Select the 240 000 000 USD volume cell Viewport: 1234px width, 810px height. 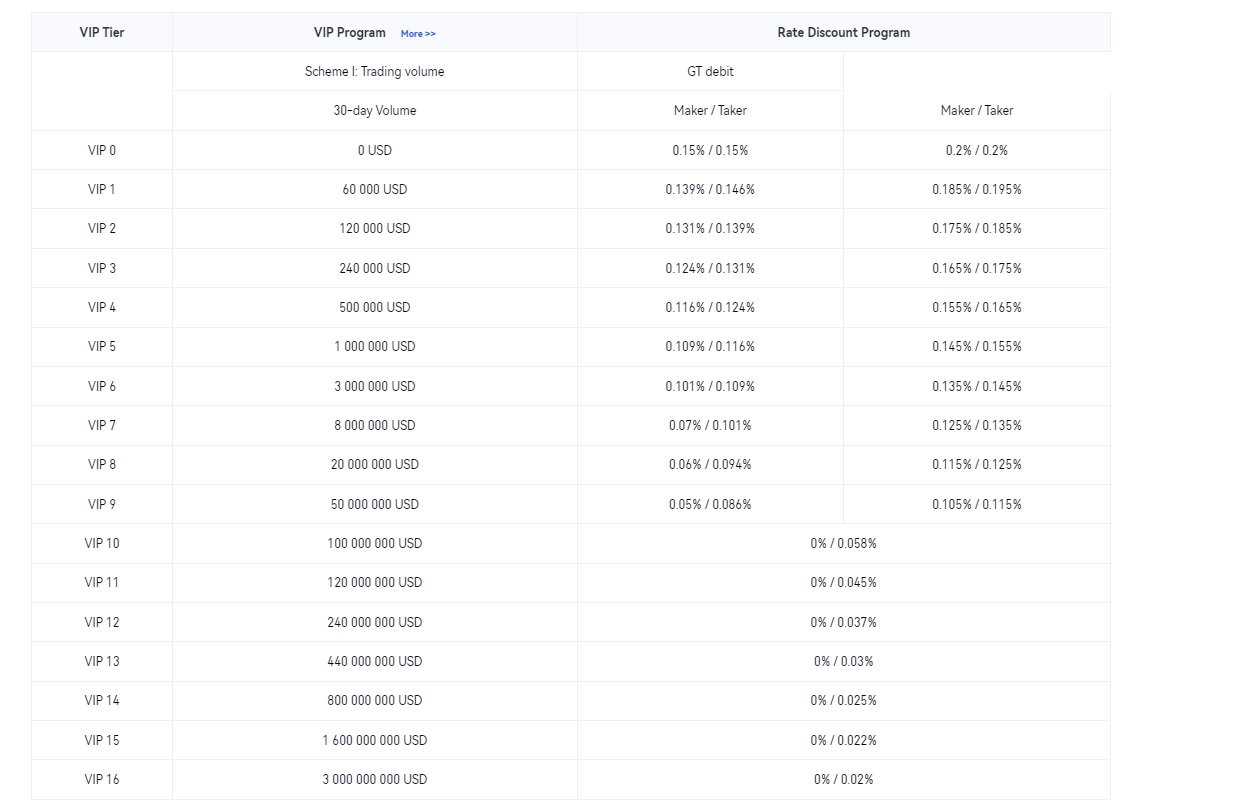pos(375,622)
